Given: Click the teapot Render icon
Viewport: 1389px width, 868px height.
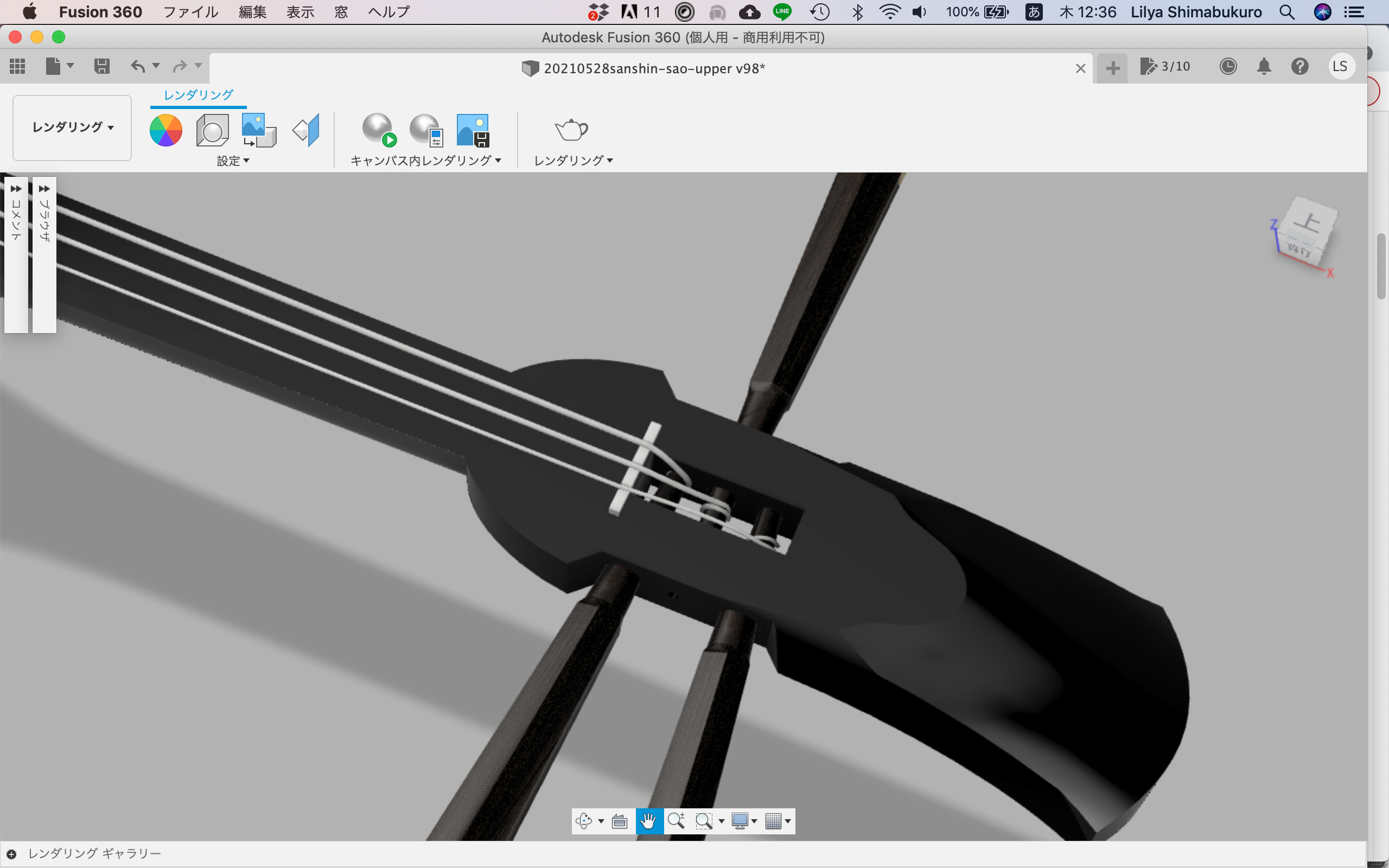Looking at the screenshot, I should [x=571, y=130].
